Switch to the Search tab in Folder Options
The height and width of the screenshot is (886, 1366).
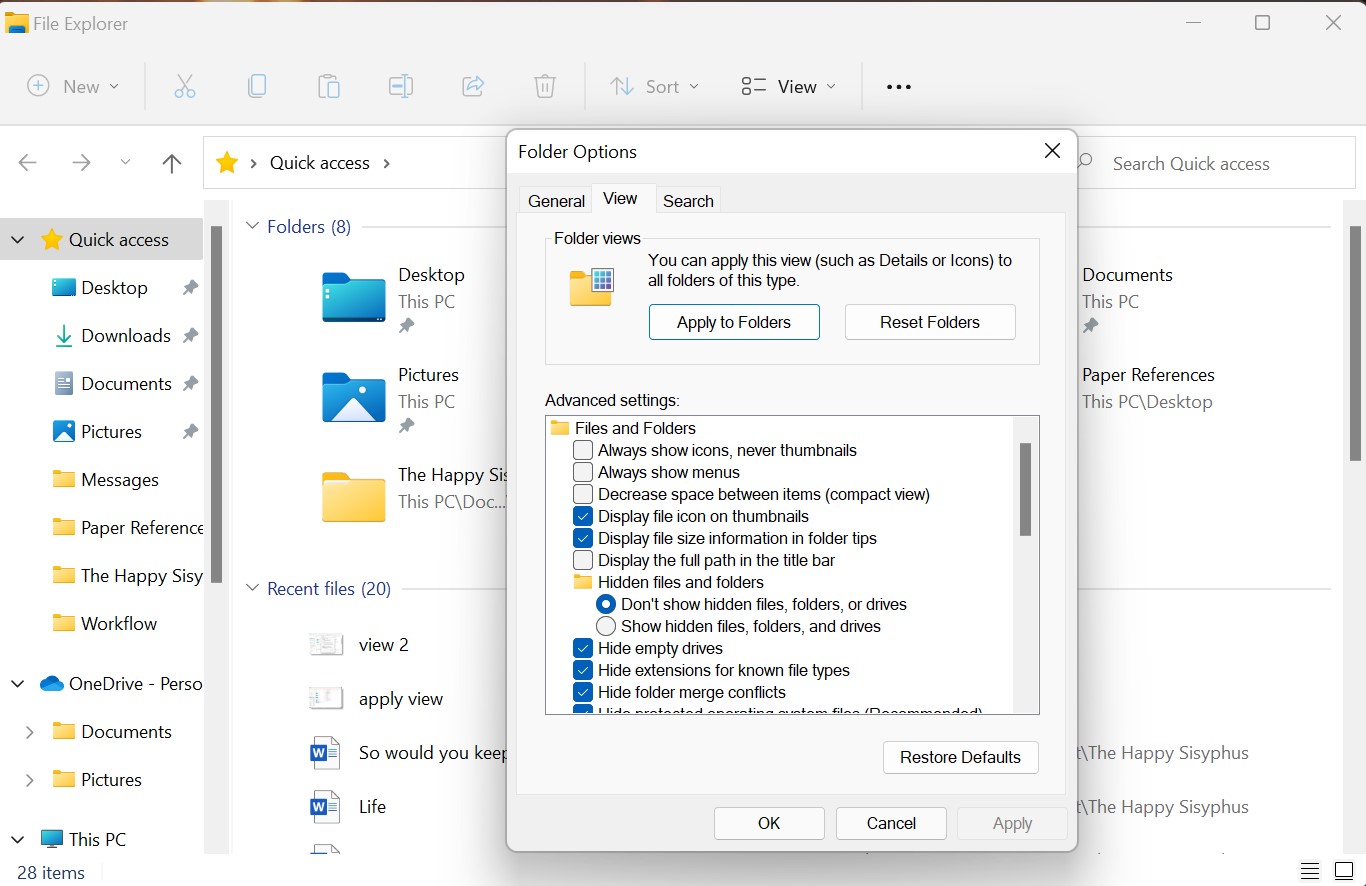[x=688, y=200]
